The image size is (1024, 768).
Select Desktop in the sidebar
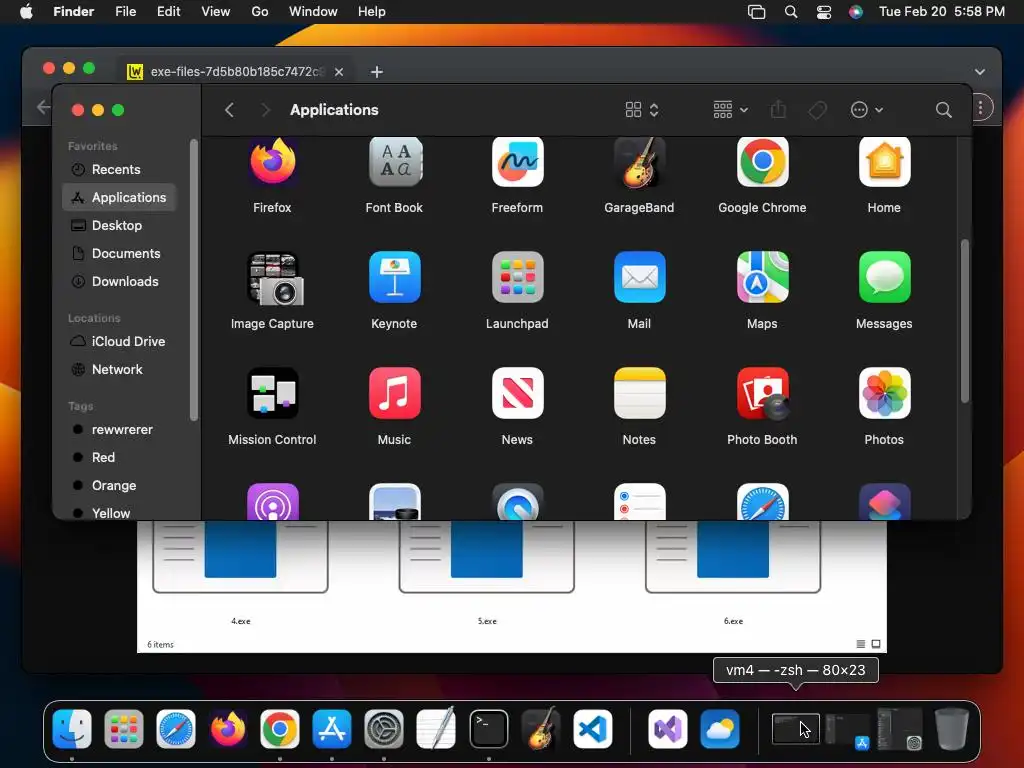click(120, 225)
